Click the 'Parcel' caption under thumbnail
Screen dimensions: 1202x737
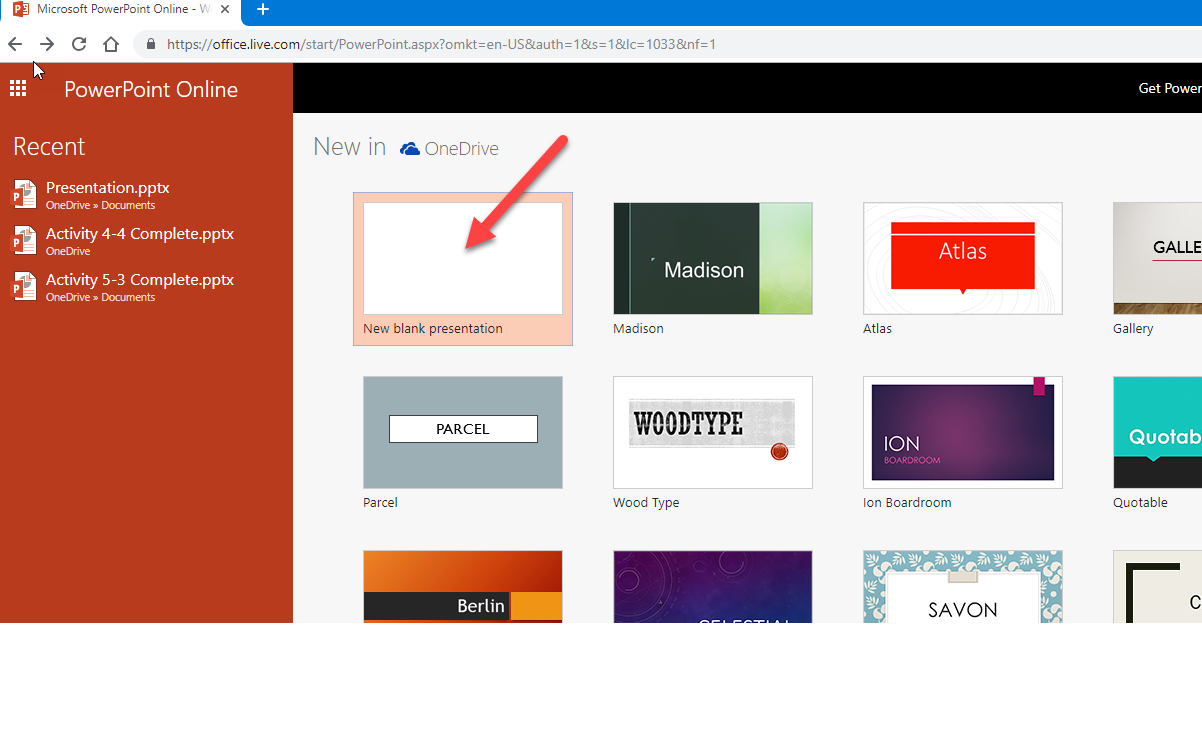pos(380,502)
